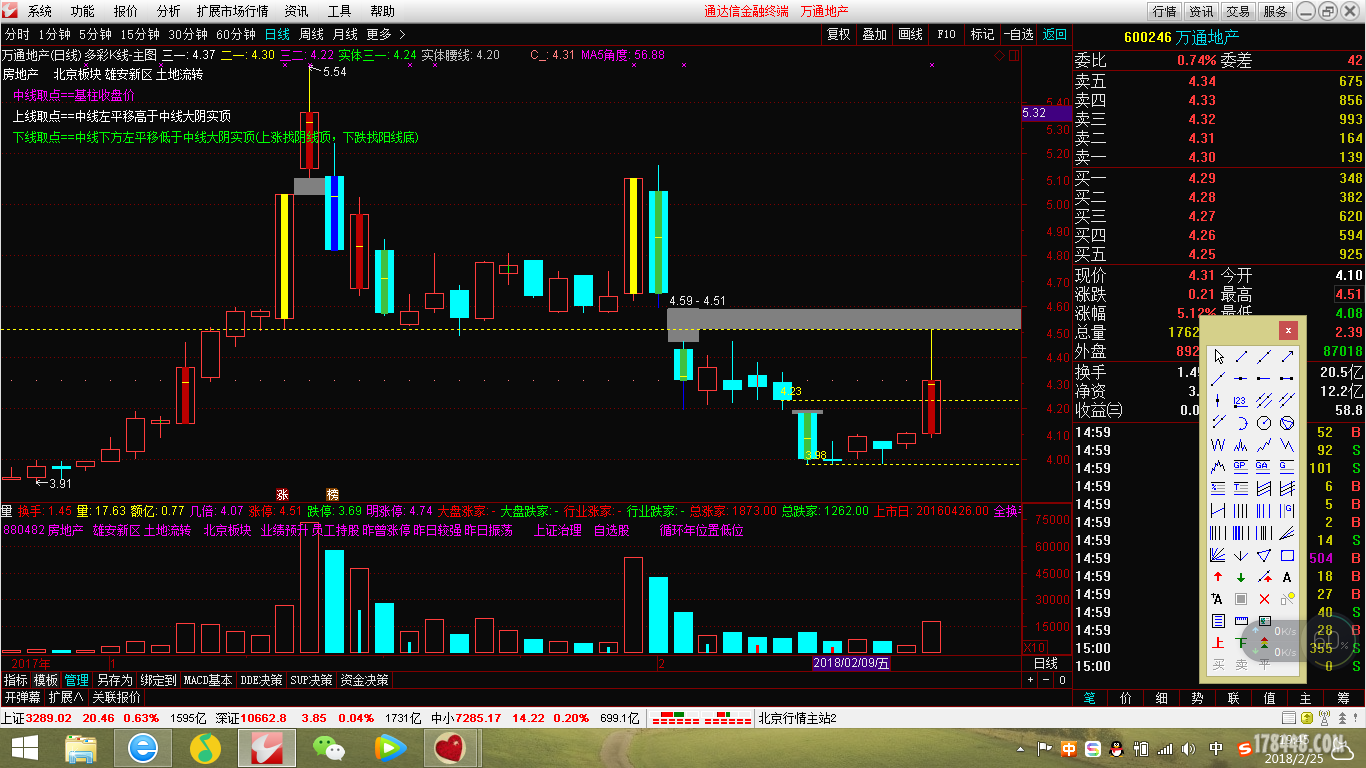Open the MACD基本 indicator tab
This screenshot has height=768, width=1366.
click(208, 680)
